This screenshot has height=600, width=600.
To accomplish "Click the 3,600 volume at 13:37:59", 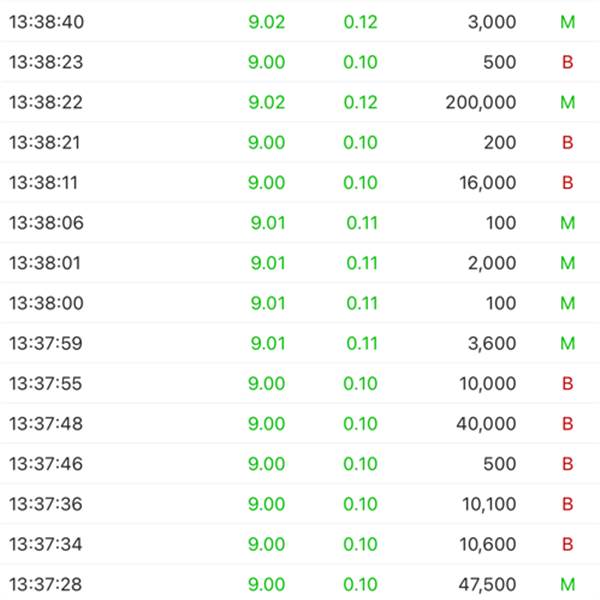I will 491,343.
